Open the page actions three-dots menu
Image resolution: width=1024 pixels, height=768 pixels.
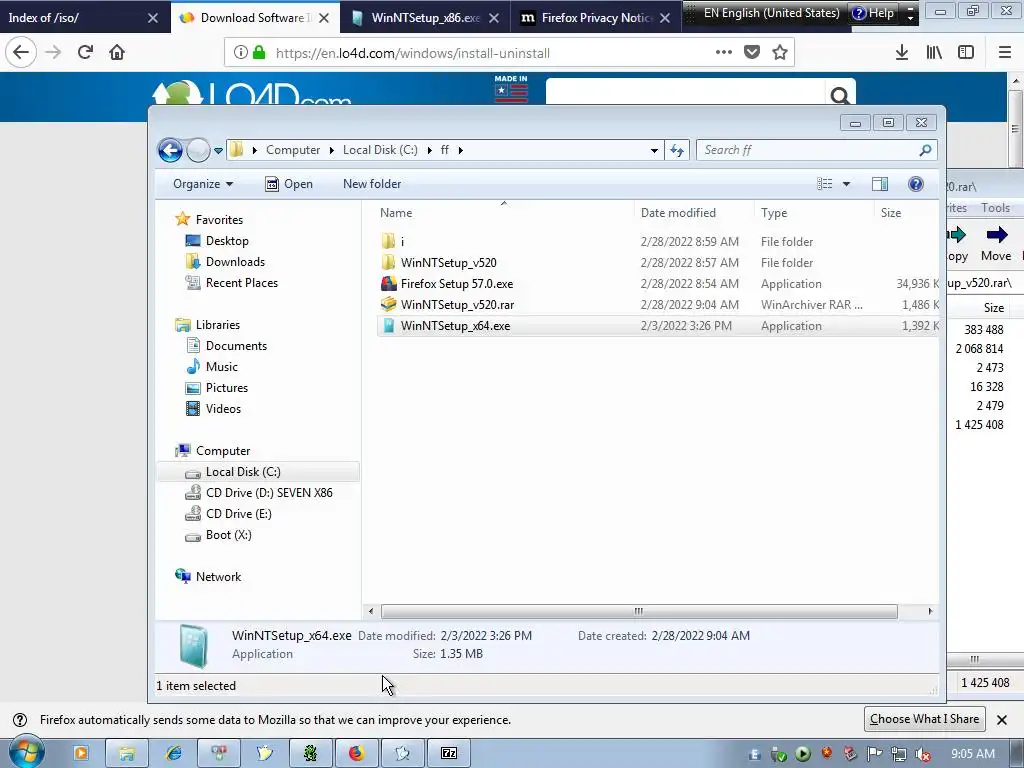[724, 52]
